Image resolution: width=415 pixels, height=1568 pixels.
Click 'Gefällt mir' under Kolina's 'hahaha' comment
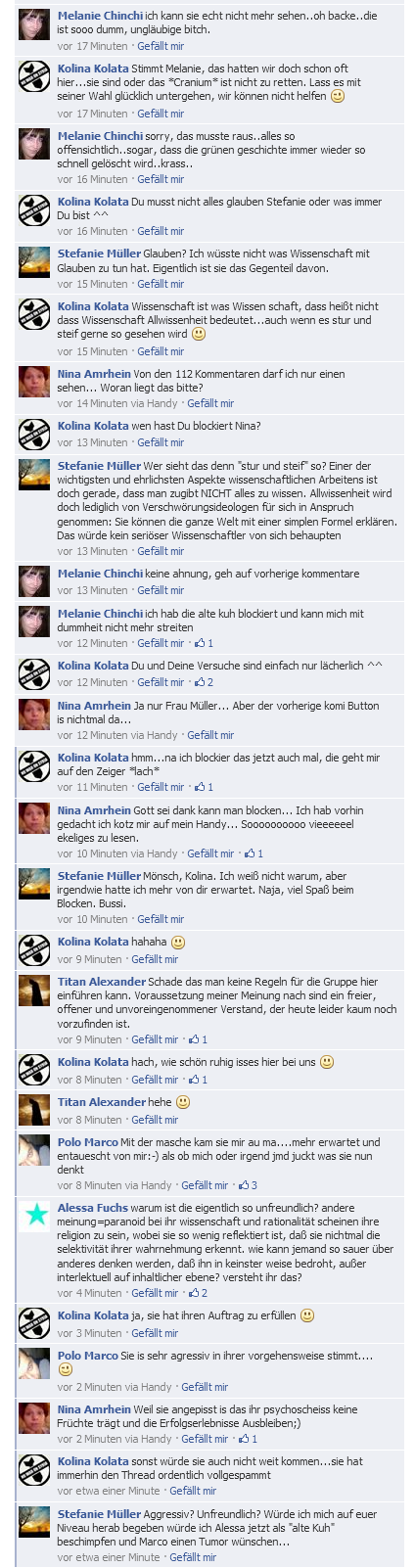[155, 959]
